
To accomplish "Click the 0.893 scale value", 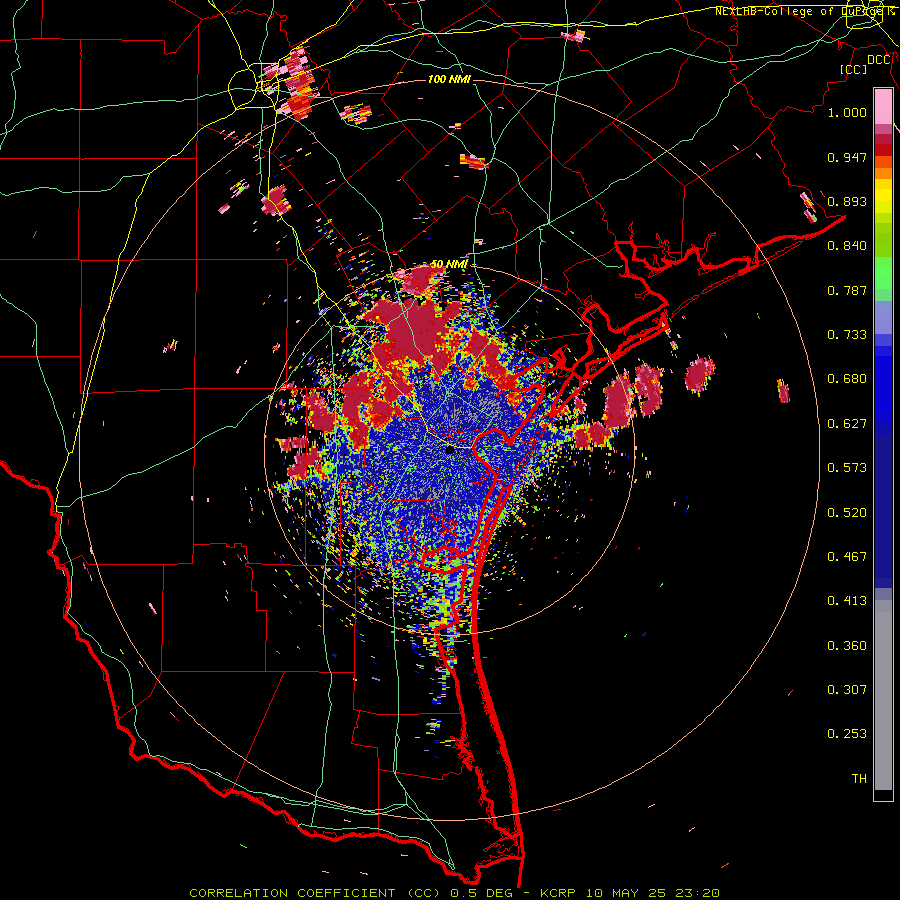I will point(847,201).
